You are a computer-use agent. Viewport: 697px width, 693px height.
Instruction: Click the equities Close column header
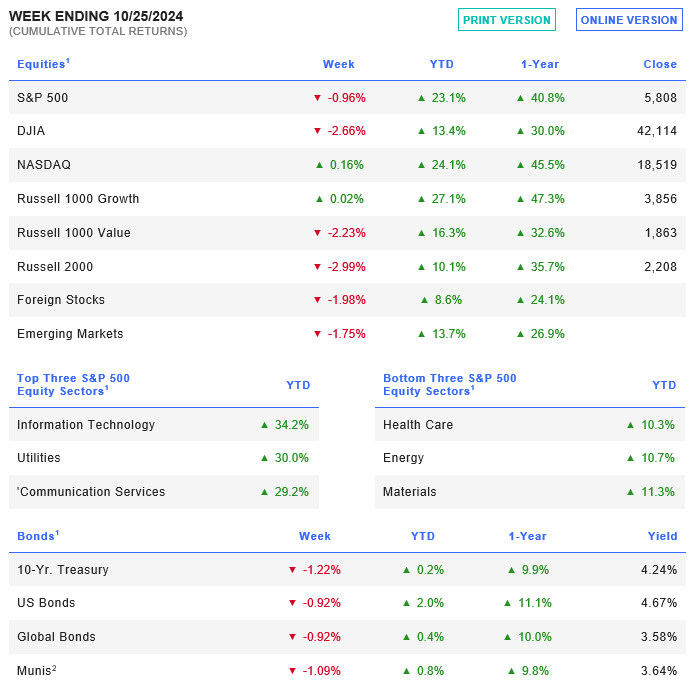(660, 64)
